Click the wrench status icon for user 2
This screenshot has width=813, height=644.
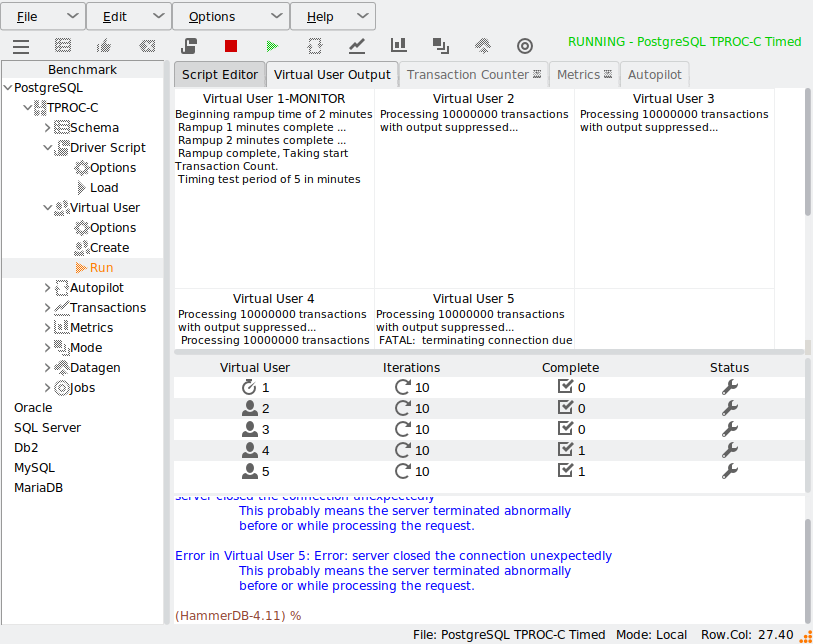pos(730,408)
